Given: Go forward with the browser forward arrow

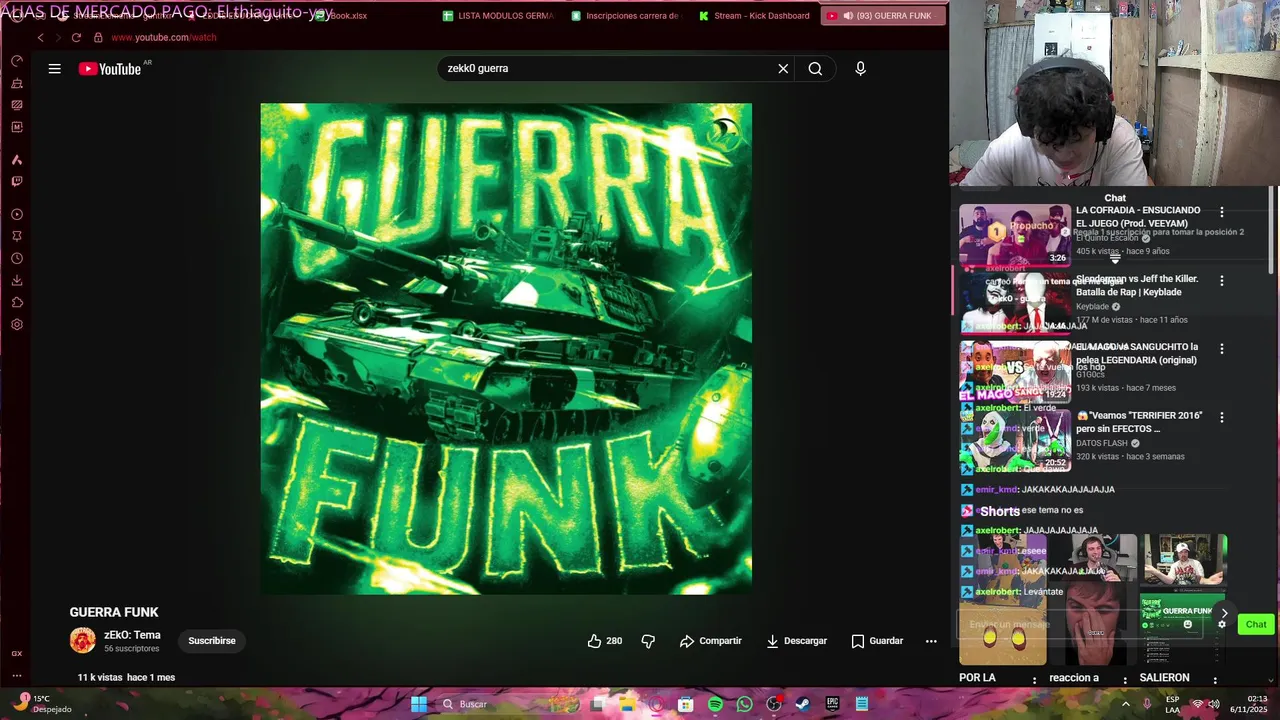Looking at the screenshot, I should pos(58,37).
